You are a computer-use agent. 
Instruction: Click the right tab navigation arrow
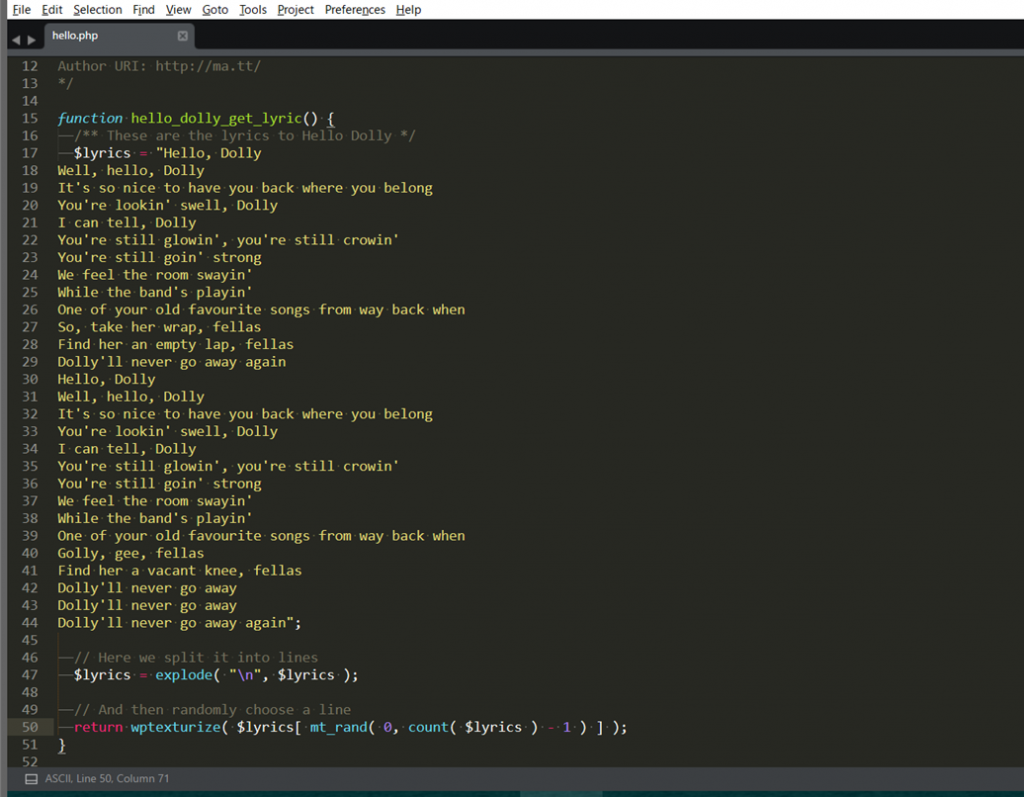click(32, 40)
